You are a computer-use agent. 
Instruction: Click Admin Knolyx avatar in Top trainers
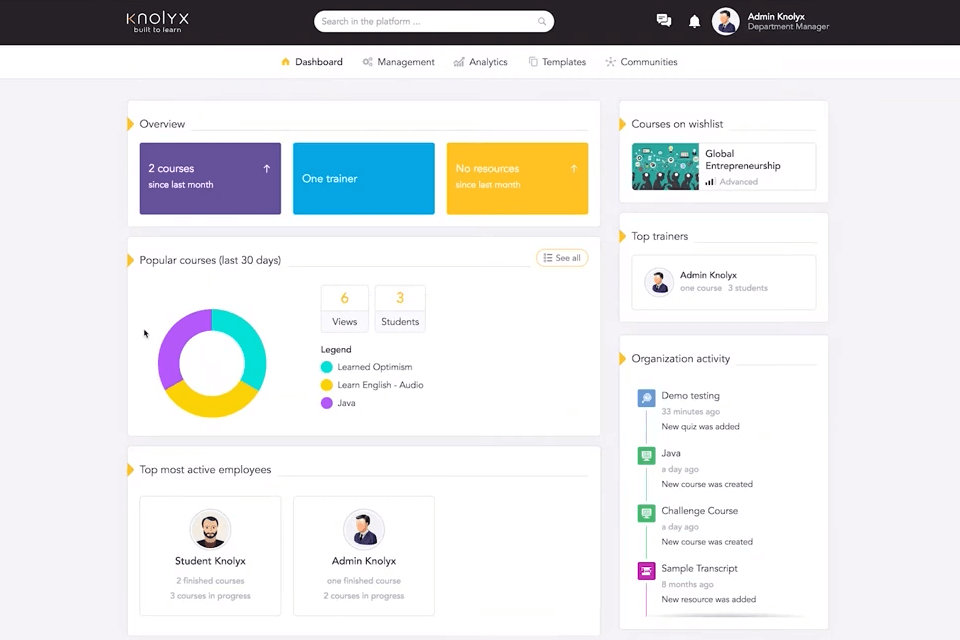click(659, 282)
